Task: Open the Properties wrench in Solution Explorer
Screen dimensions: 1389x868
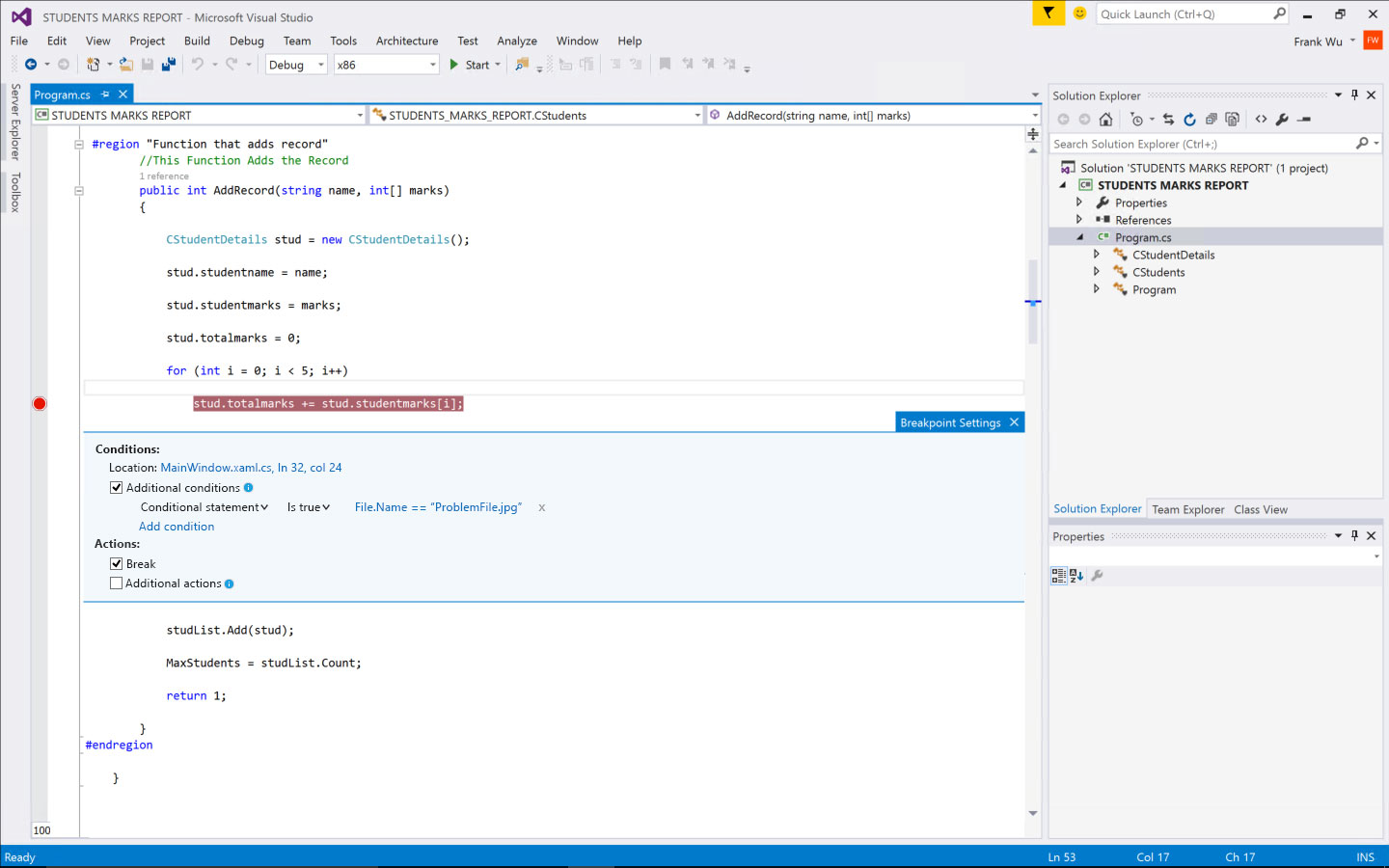Action: pos(1283,119)
